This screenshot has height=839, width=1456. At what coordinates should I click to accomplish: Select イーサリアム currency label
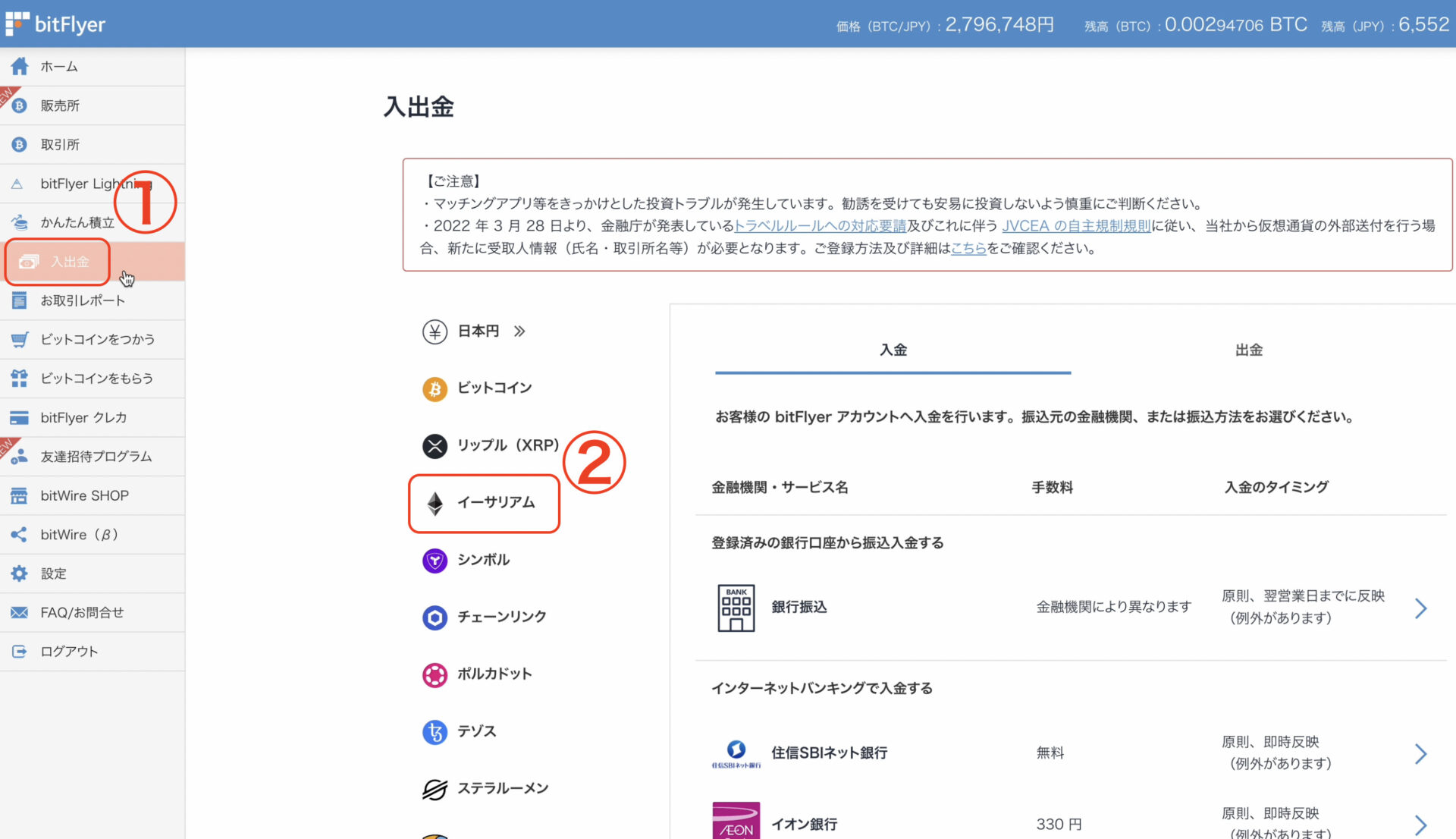tap(496, 503)
